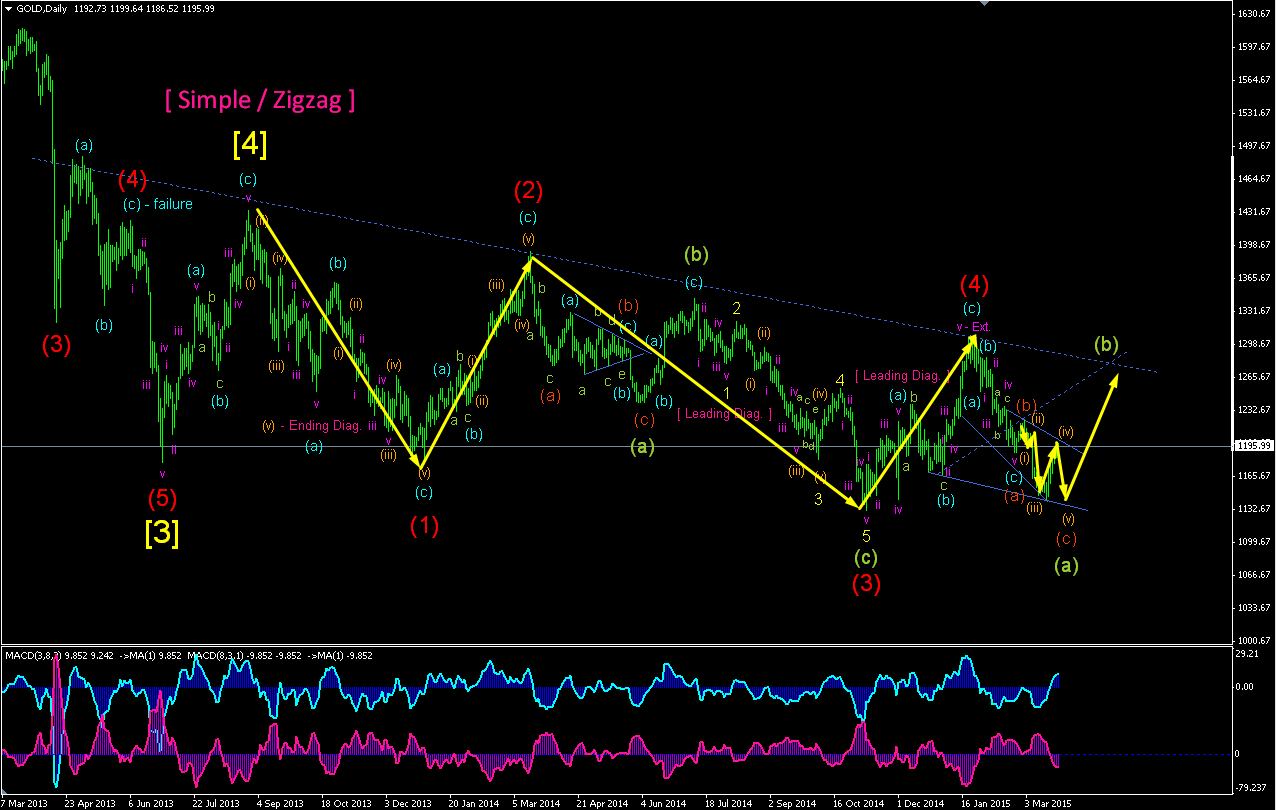Image resolution: width=1276 pixels, height=810 pixels.
Task: Click the '(c) - failure' annotation
Action: point(158,204)
